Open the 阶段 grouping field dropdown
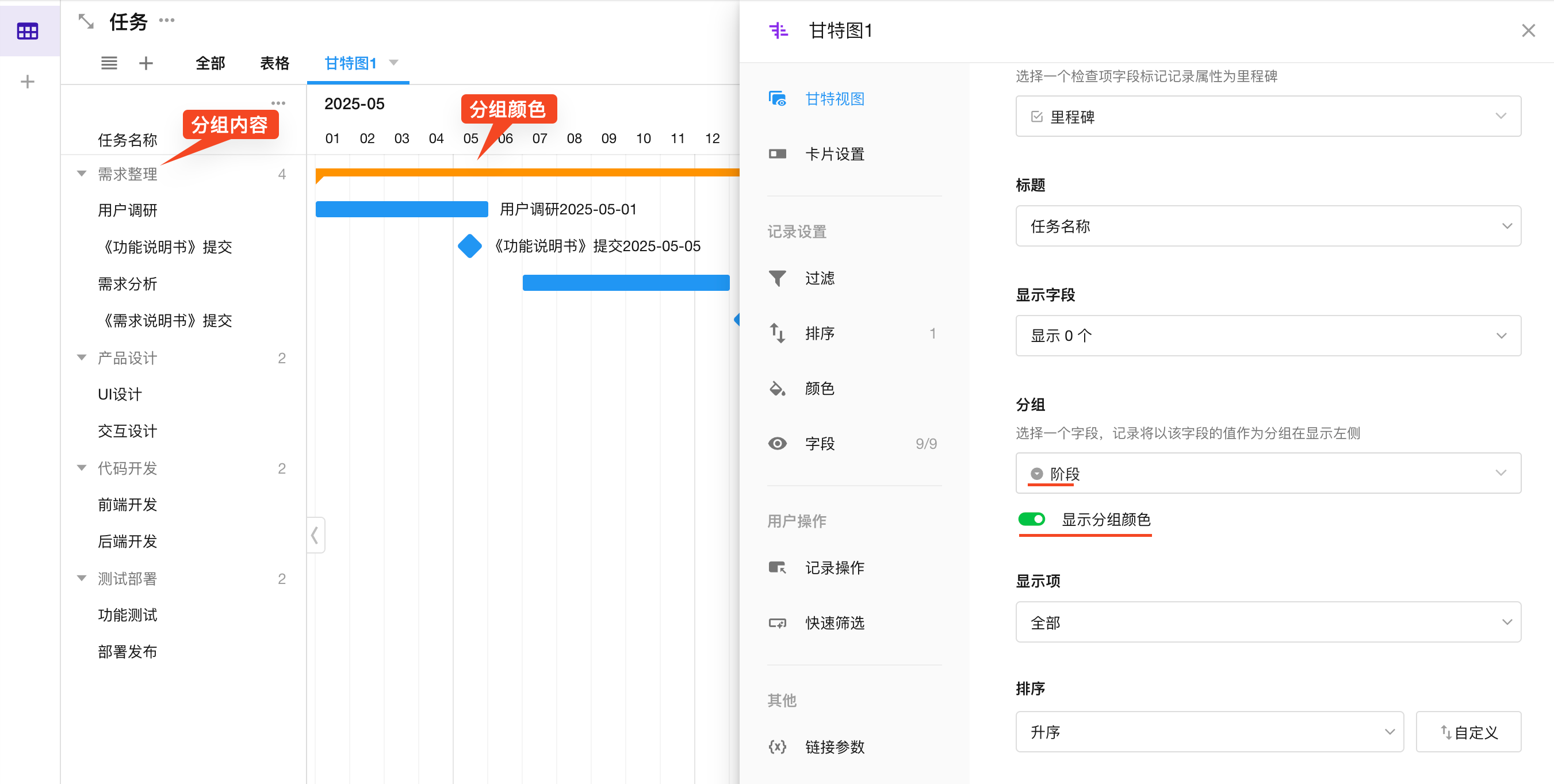Screen dimensions: 1554x784 (x=1268, y=474)
